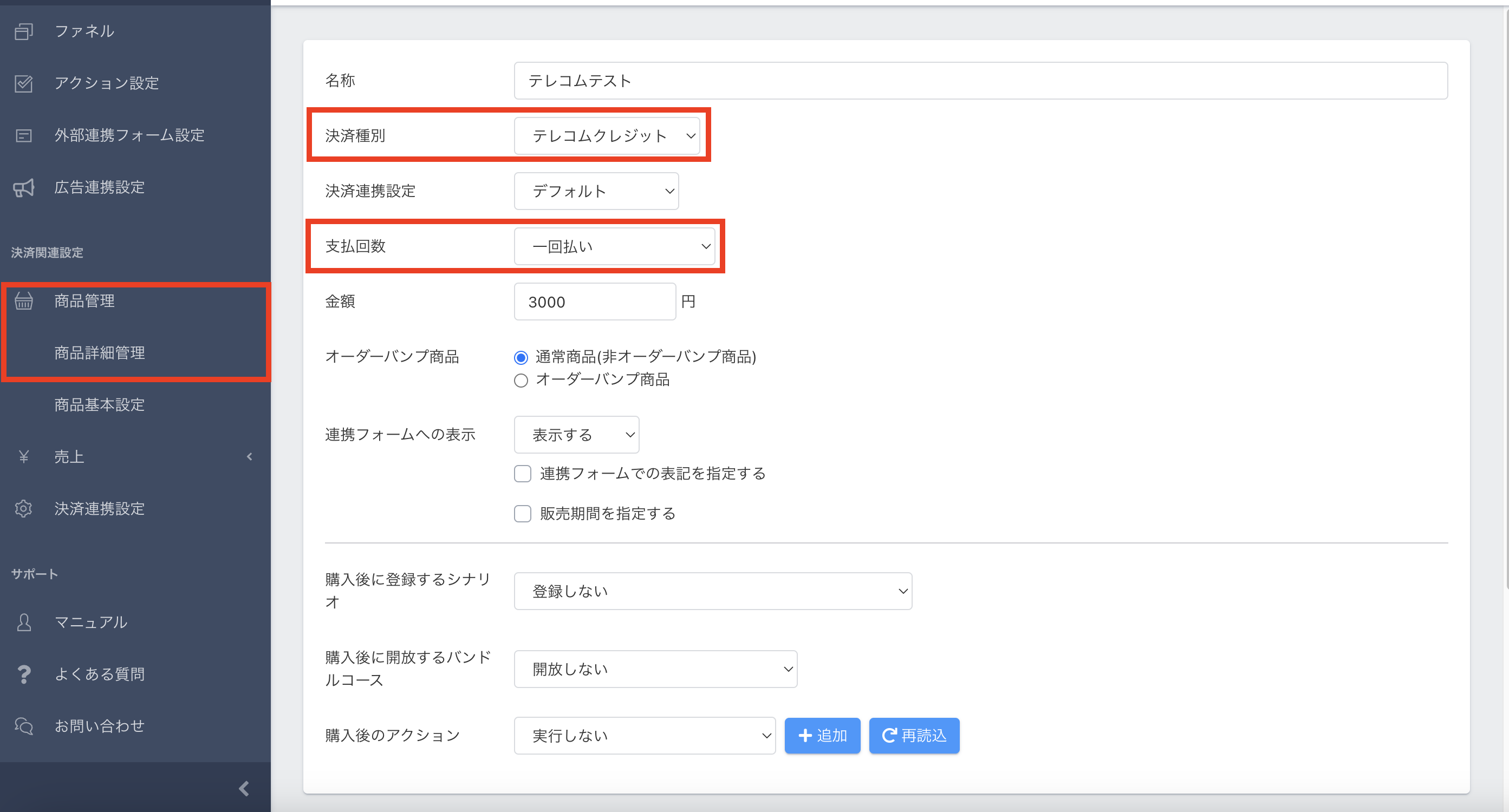Expand 購入後に登録するシナリオ dropdown
Viewport: 1509px width, 812px height.
pyautogui.click(x=712, y=591)
